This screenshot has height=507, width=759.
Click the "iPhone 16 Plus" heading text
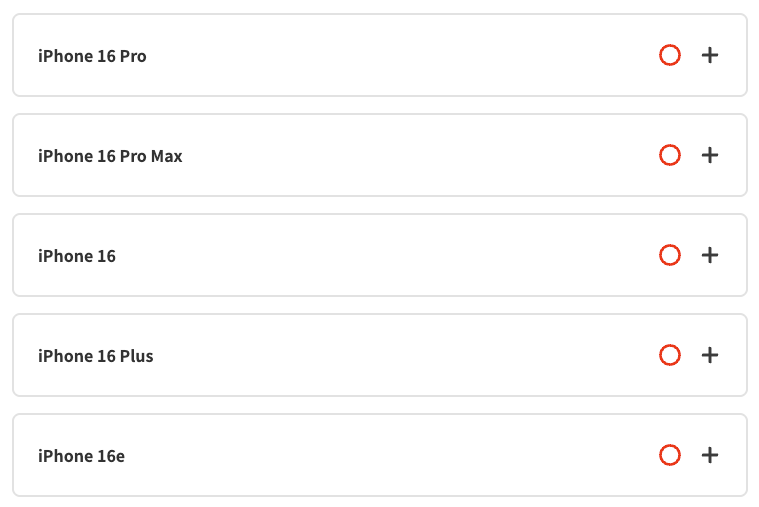coord(96,357)
